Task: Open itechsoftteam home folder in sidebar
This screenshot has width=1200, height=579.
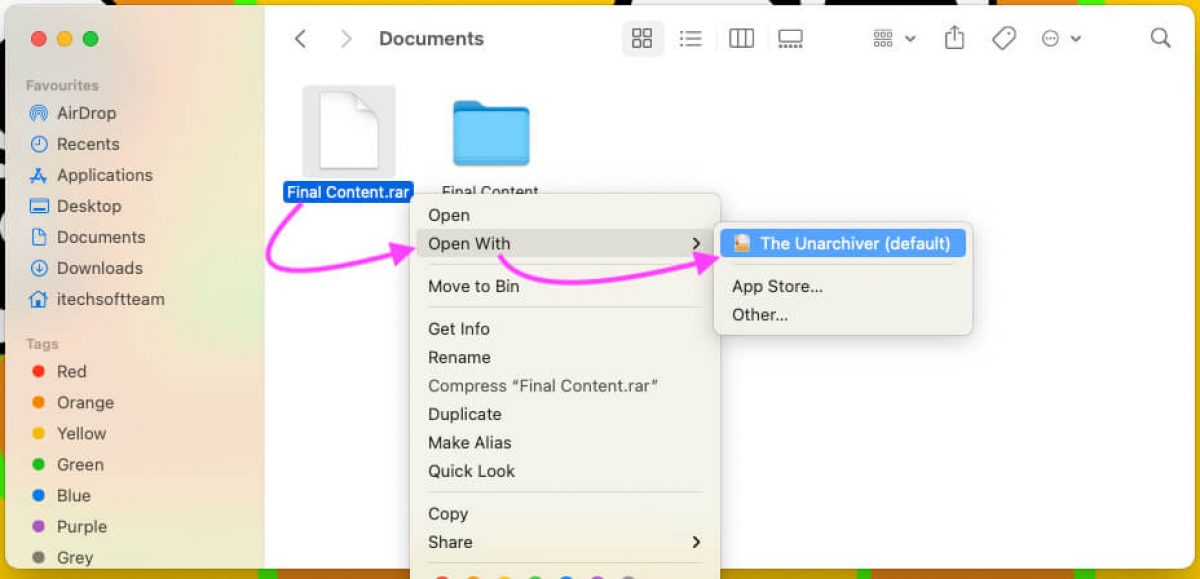Action: click(x=97, y=299)
